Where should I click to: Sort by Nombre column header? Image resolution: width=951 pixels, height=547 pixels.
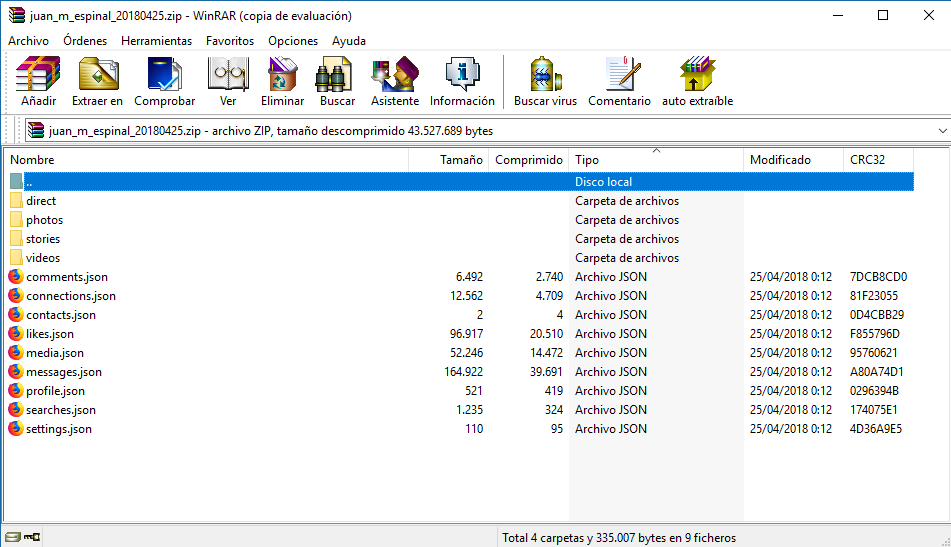[206, 159]
